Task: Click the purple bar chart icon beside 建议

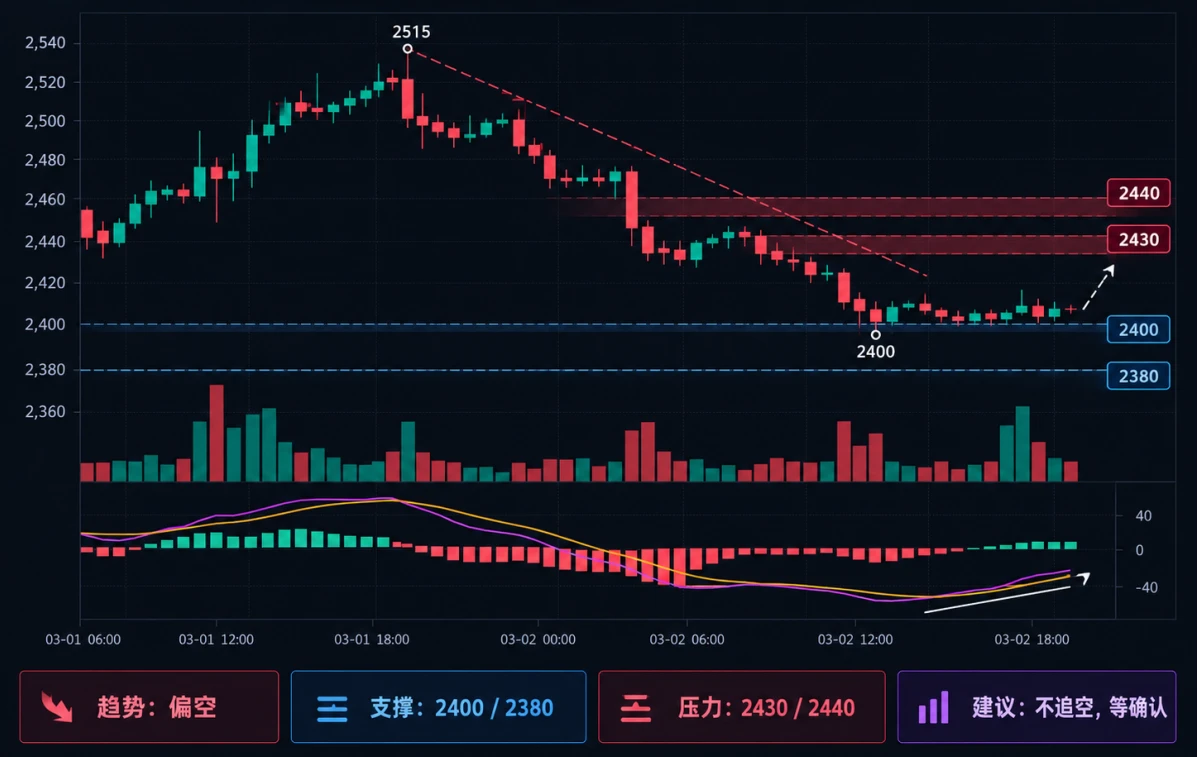Action: pos(933,707)
